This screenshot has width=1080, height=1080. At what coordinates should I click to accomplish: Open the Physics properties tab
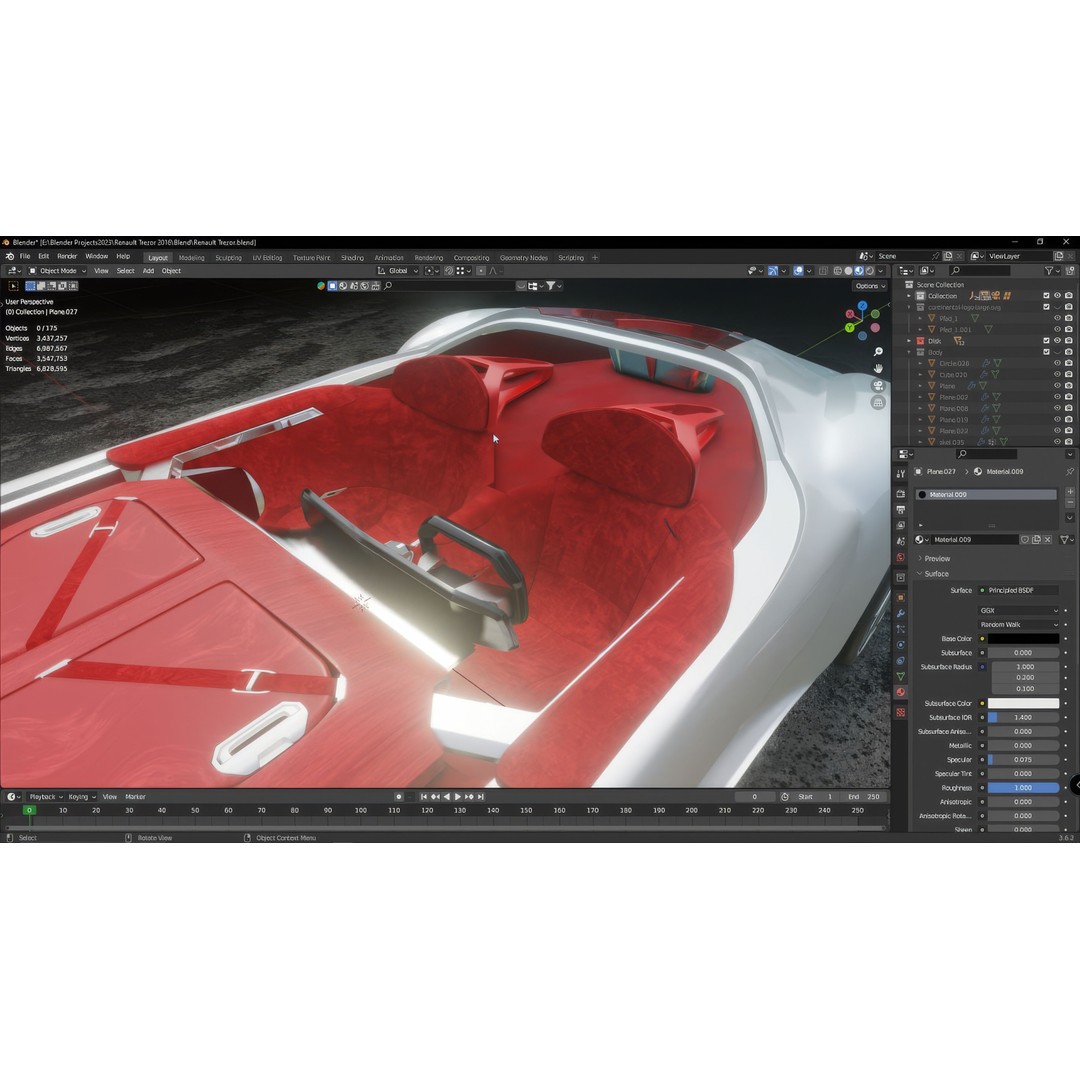pos(900,645)
